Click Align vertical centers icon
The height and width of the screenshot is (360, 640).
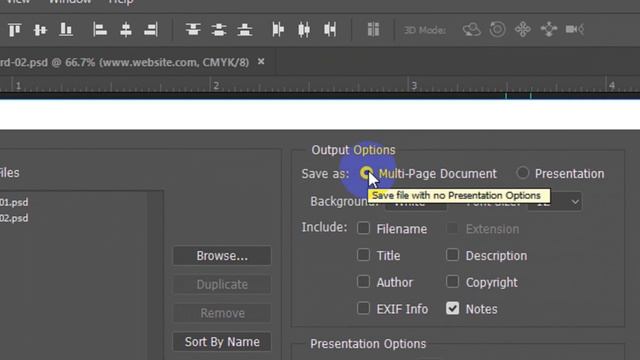(40, 30)
